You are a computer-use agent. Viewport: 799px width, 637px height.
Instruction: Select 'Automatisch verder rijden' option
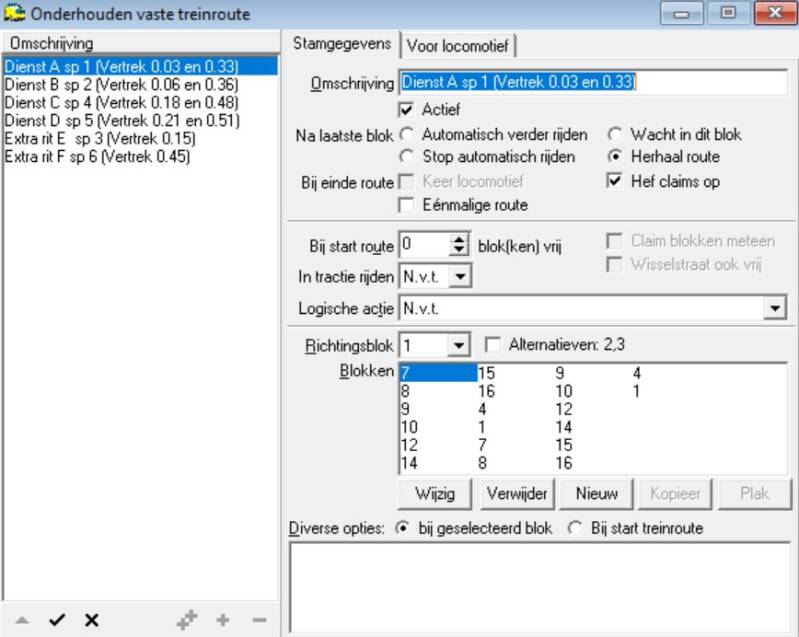click(407, 135)
